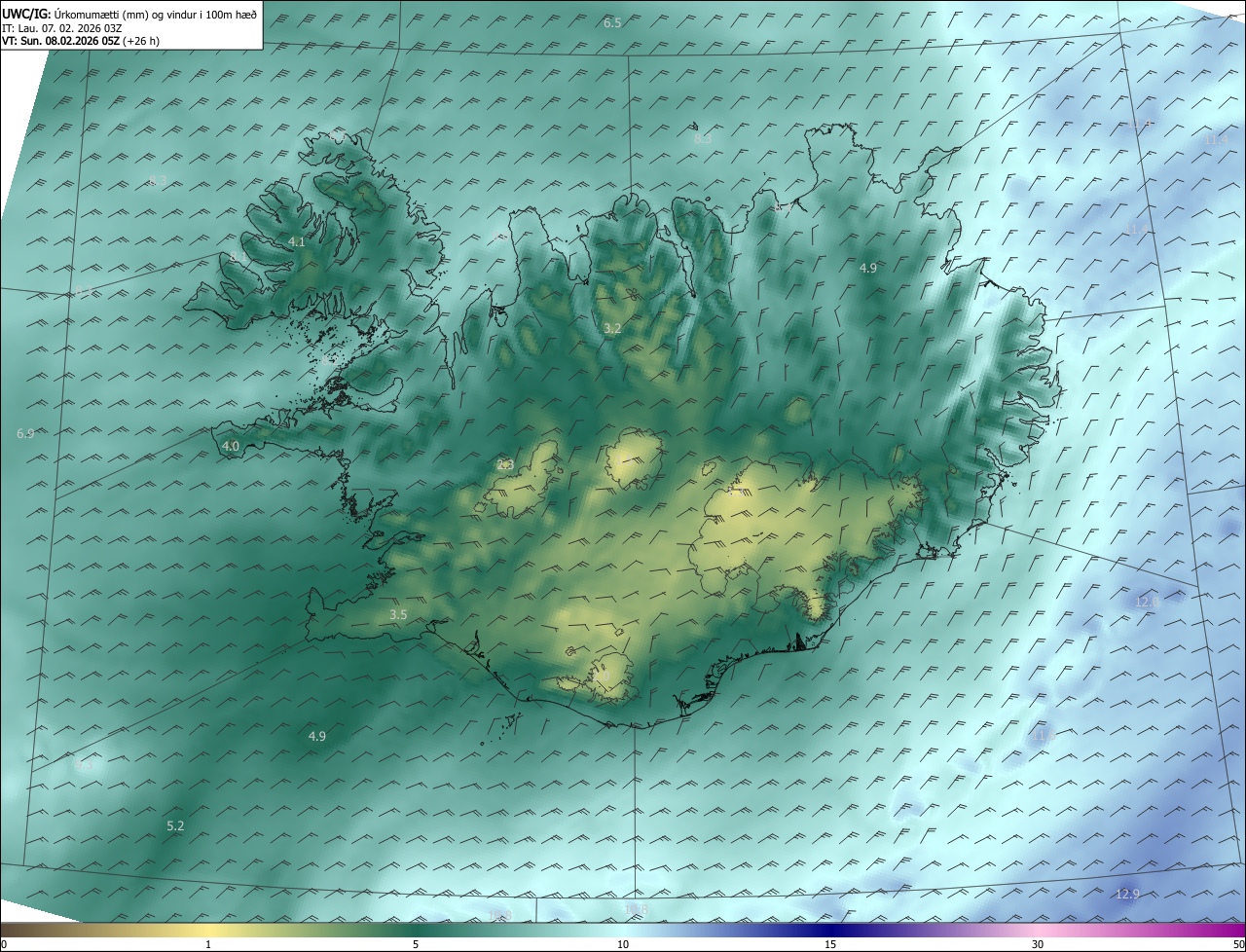Image resolution: width=1246 pixels, height=952 pixels.
Task: Click the 4.1 value on the Westfjords
Action: point(297,241)
